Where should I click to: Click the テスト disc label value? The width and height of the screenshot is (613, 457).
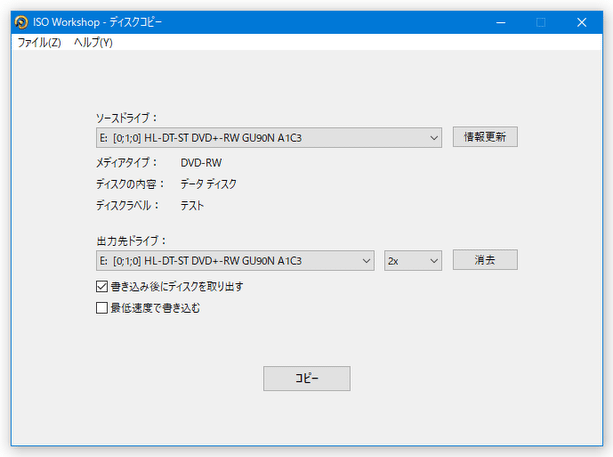tap(192, 206)
